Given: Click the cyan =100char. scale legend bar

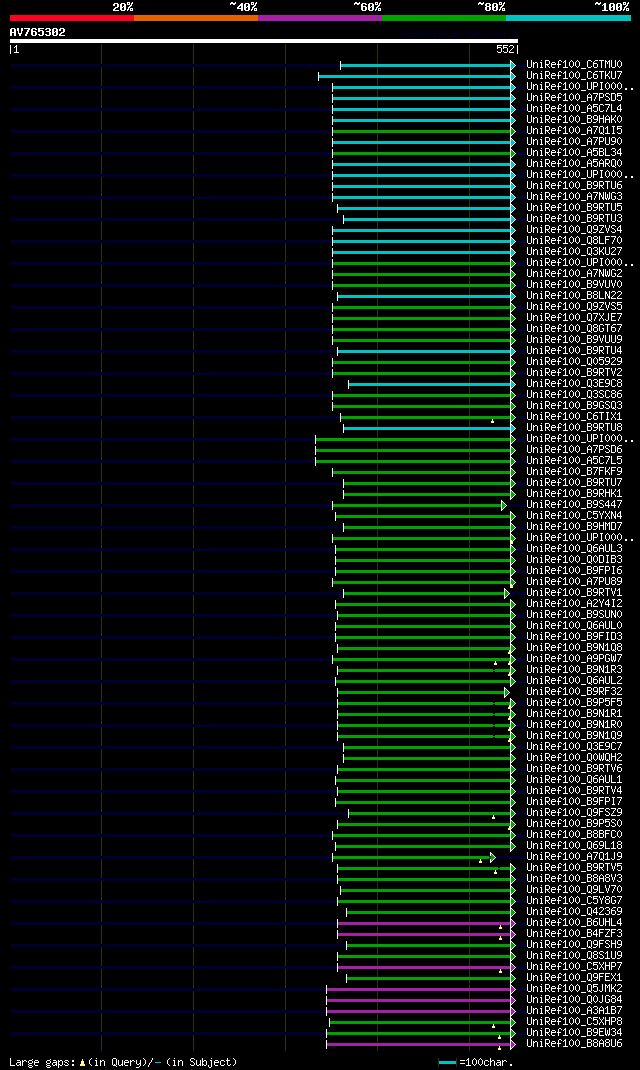Looking at the screenshot, I should pos(447,1062).
